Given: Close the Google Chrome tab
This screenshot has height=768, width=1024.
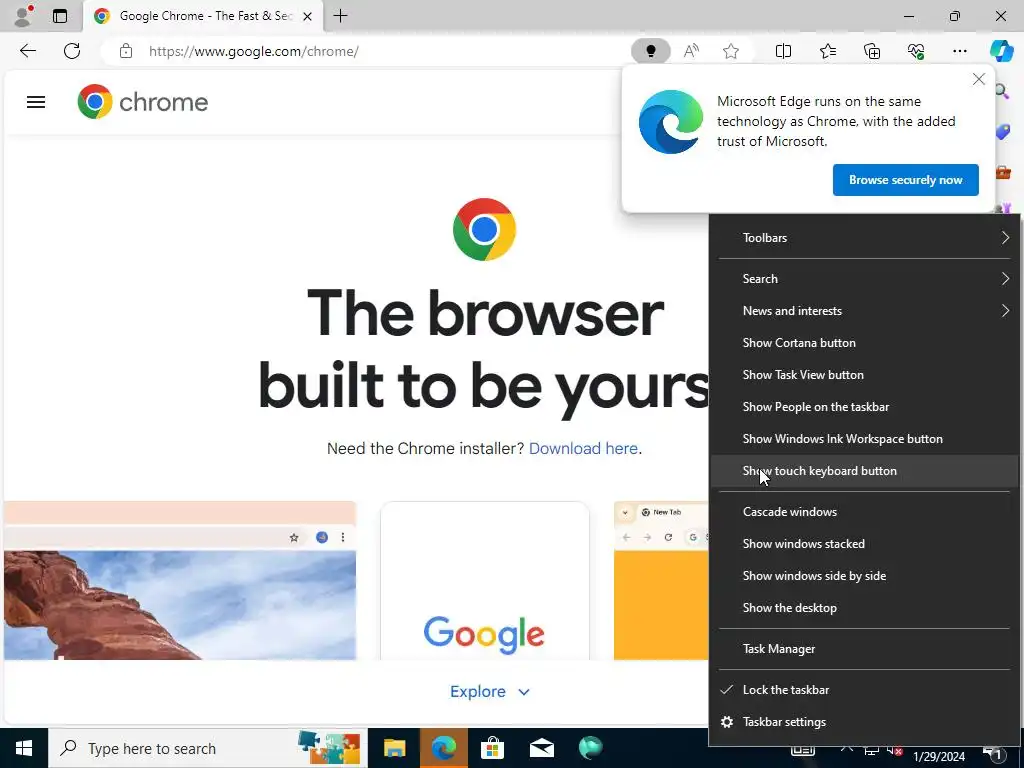Looking at the screenshot, I should tap(308, 16).
